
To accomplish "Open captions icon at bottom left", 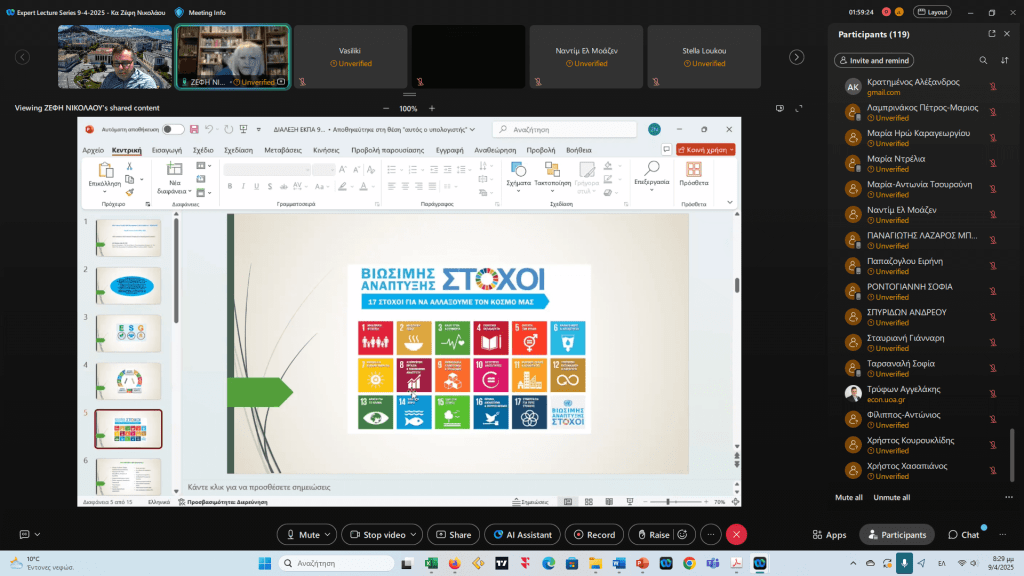I will coord(24,534).
